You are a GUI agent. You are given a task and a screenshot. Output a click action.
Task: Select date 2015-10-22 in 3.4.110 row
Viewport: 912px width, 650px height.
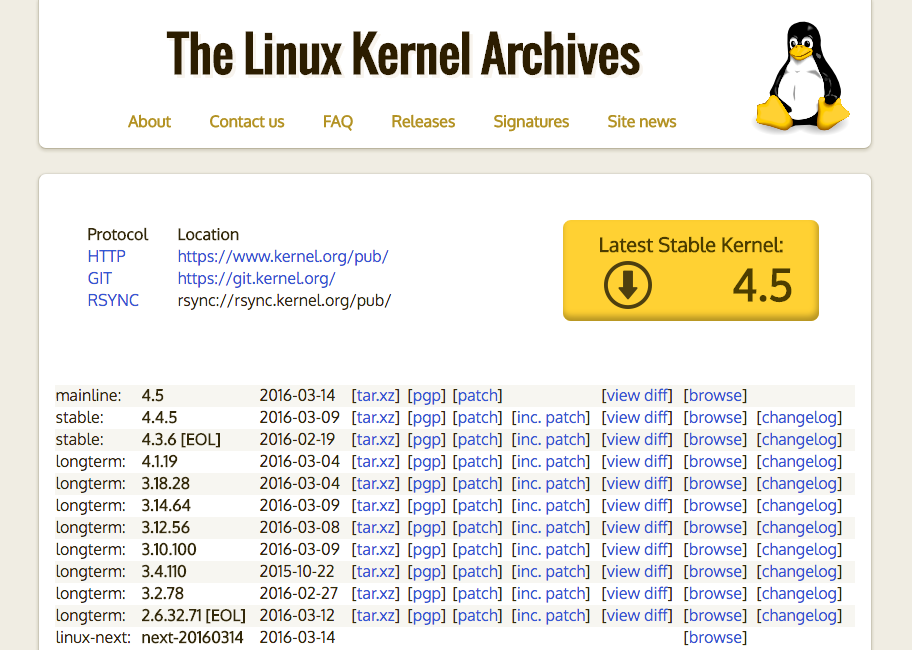pyautogui.click(x=297, y=572)
